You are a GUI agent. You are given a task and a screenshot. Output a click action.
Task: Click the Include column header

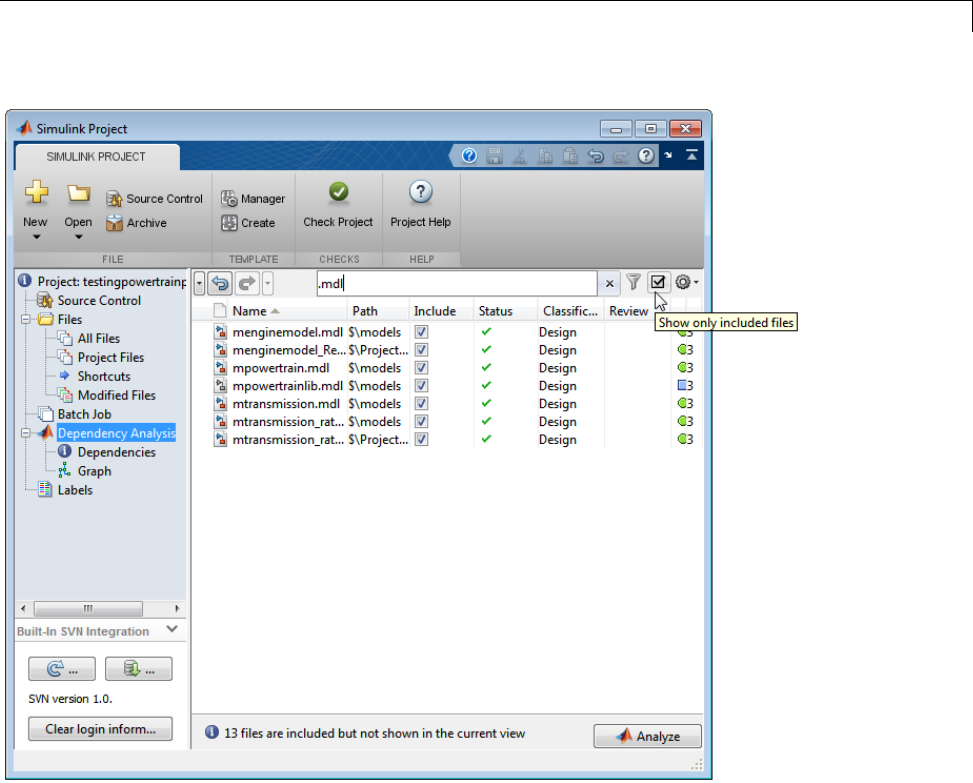[434, 311]
